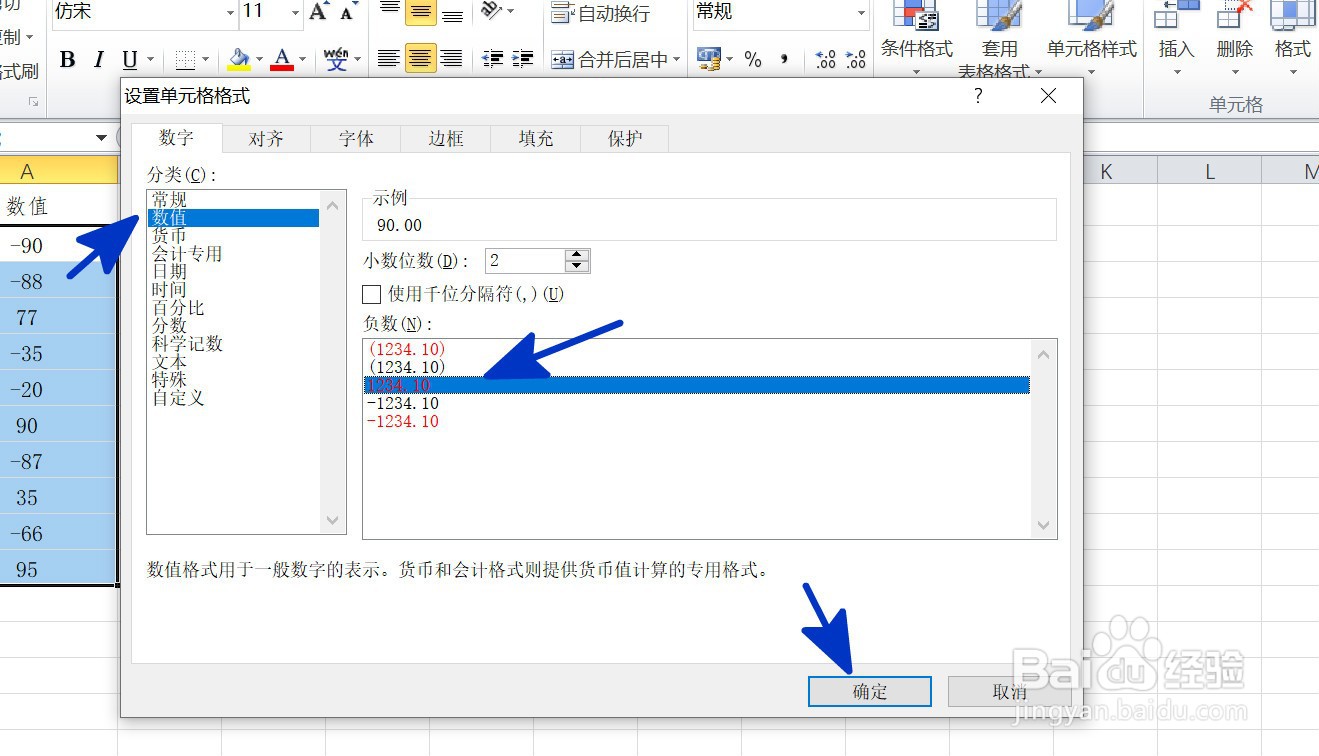Image resolution: width=1319 pixels, height=756 pixels.
Task: Click the 确定 button
Action: pos(870,691)
